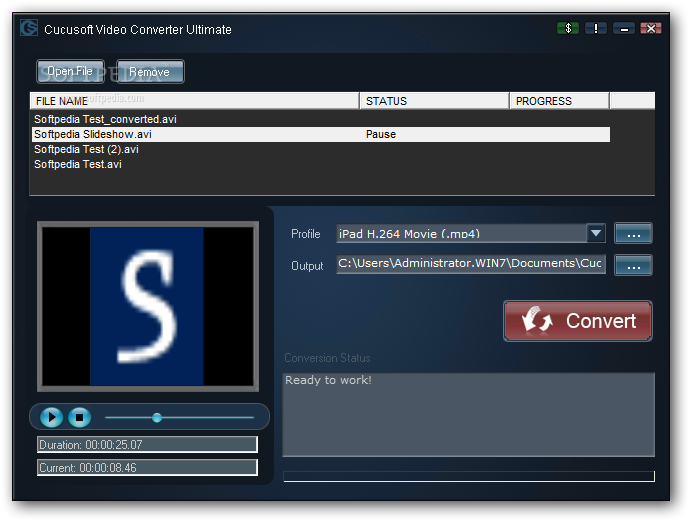Stop video playback with the Stop button
This screenshot has height=521, width=690.
click(80, 417)
